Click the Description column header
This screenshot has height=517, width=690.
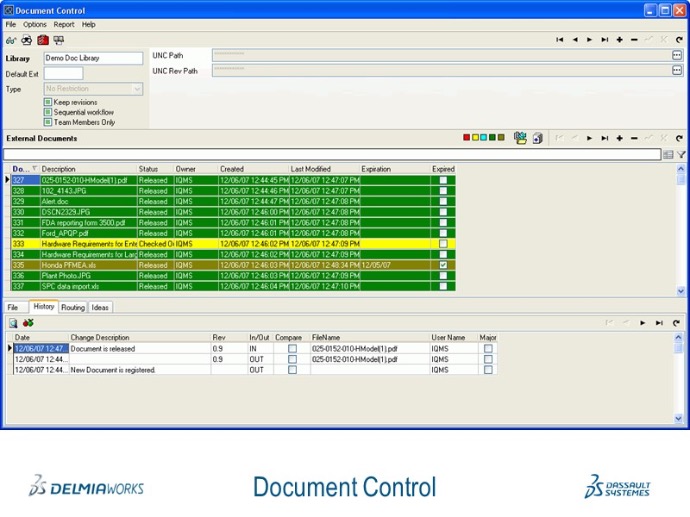tap(58, 169)
